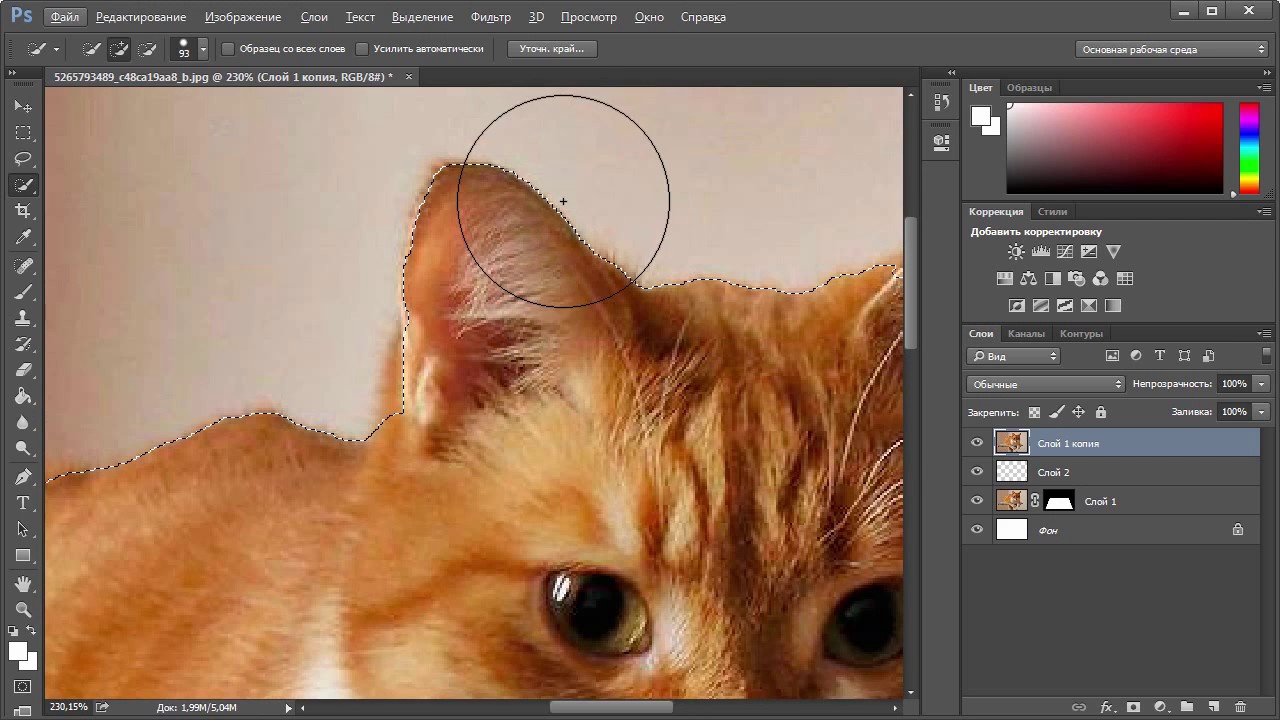This screenshot has width=1280, height=720.
Task: Switch to the 'Образцы' swatches tab
Action: tap(1029, 88)
